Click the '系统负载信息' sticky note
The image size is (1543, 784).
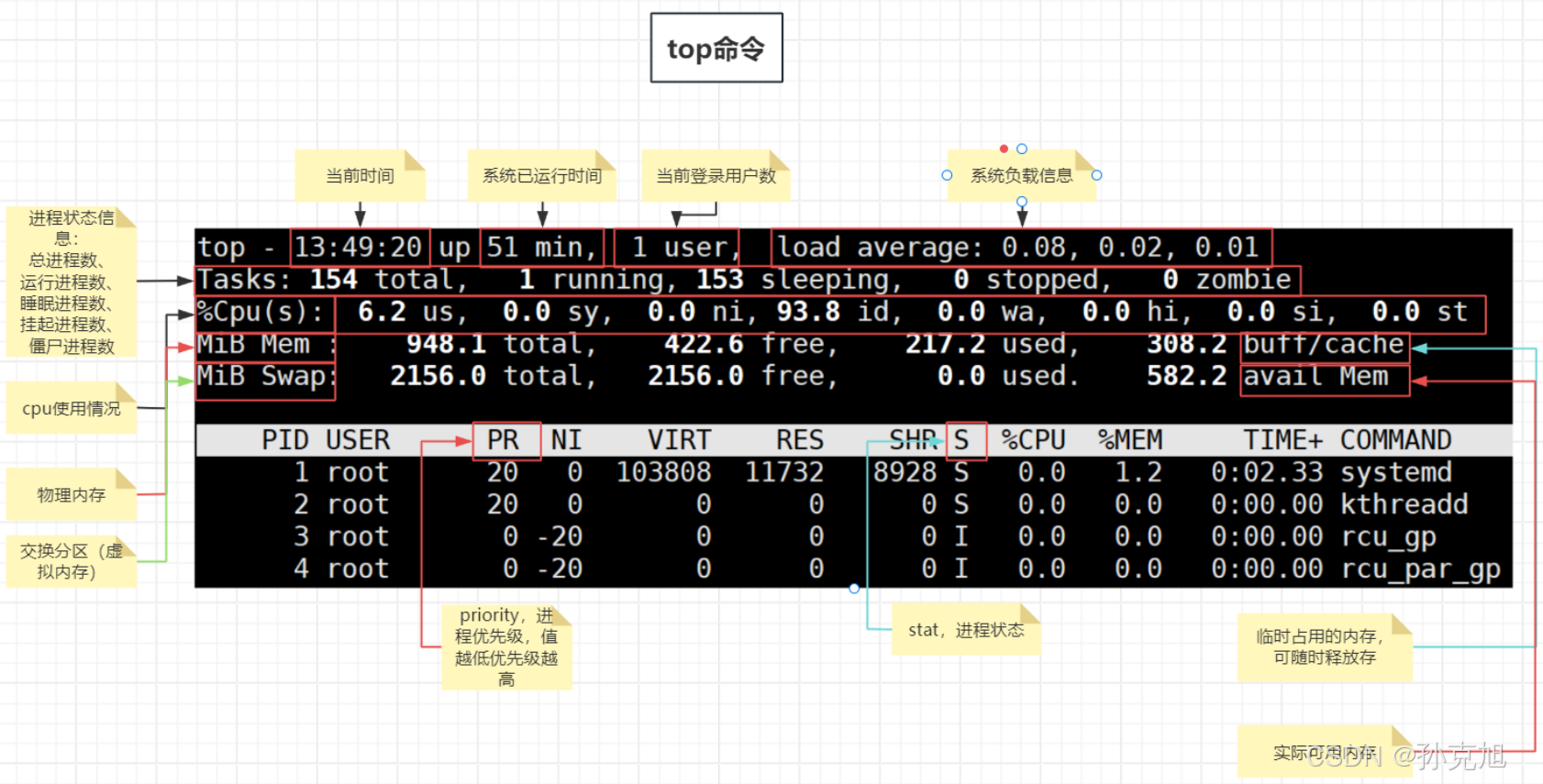click(1021, 175)
